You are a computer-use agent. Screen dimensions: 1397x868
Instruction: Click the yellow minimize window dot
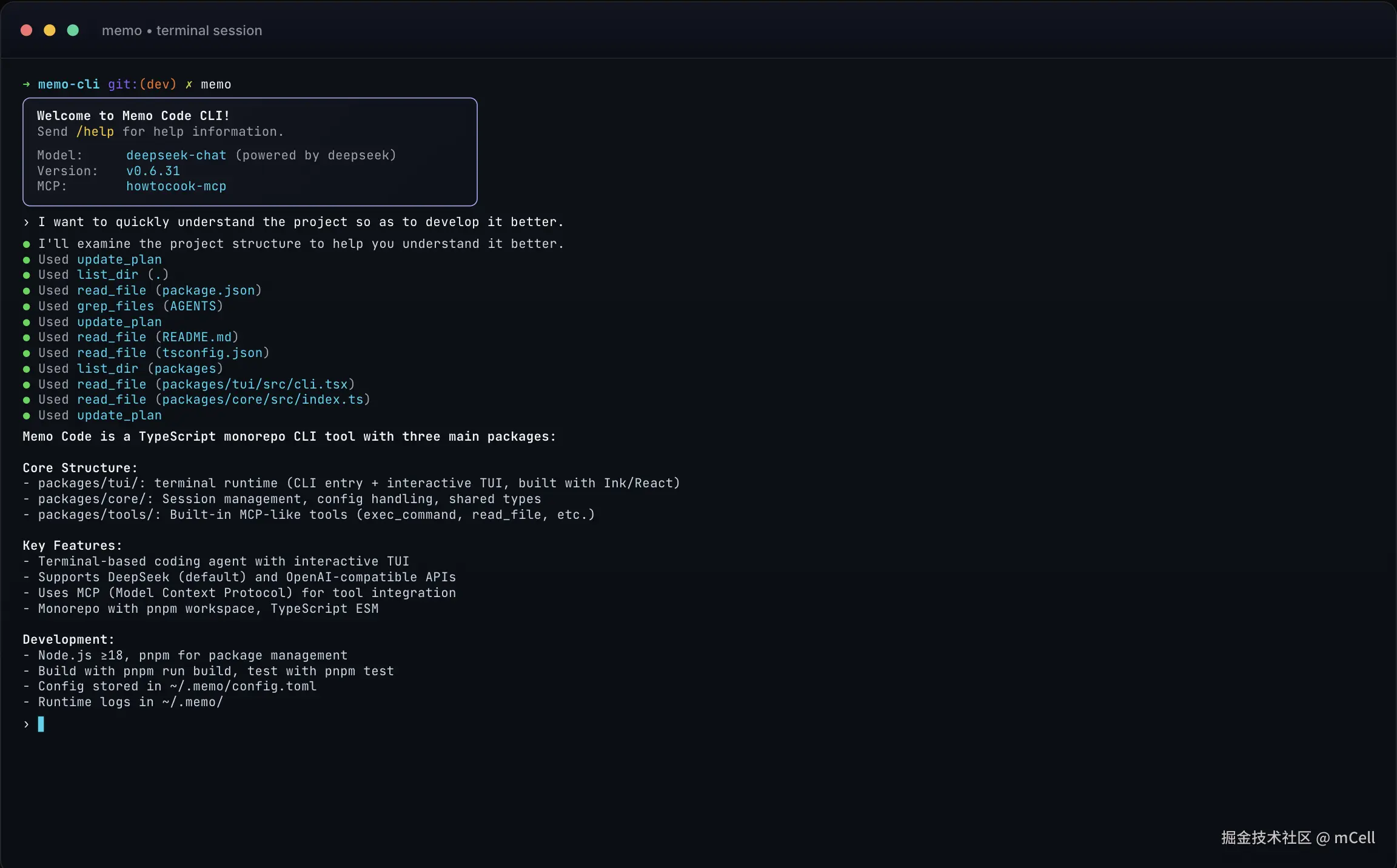[50, 30]
